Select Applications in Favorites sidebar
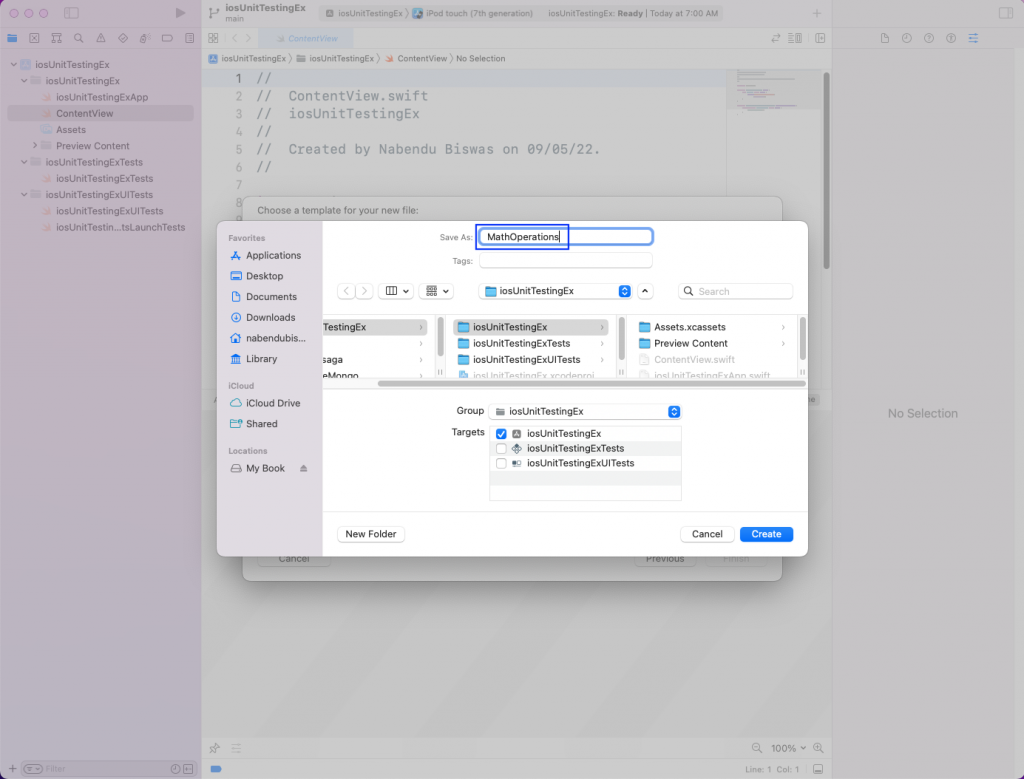Image resolution: width=1024 pixels, height=779 pixels. point(266,255)
